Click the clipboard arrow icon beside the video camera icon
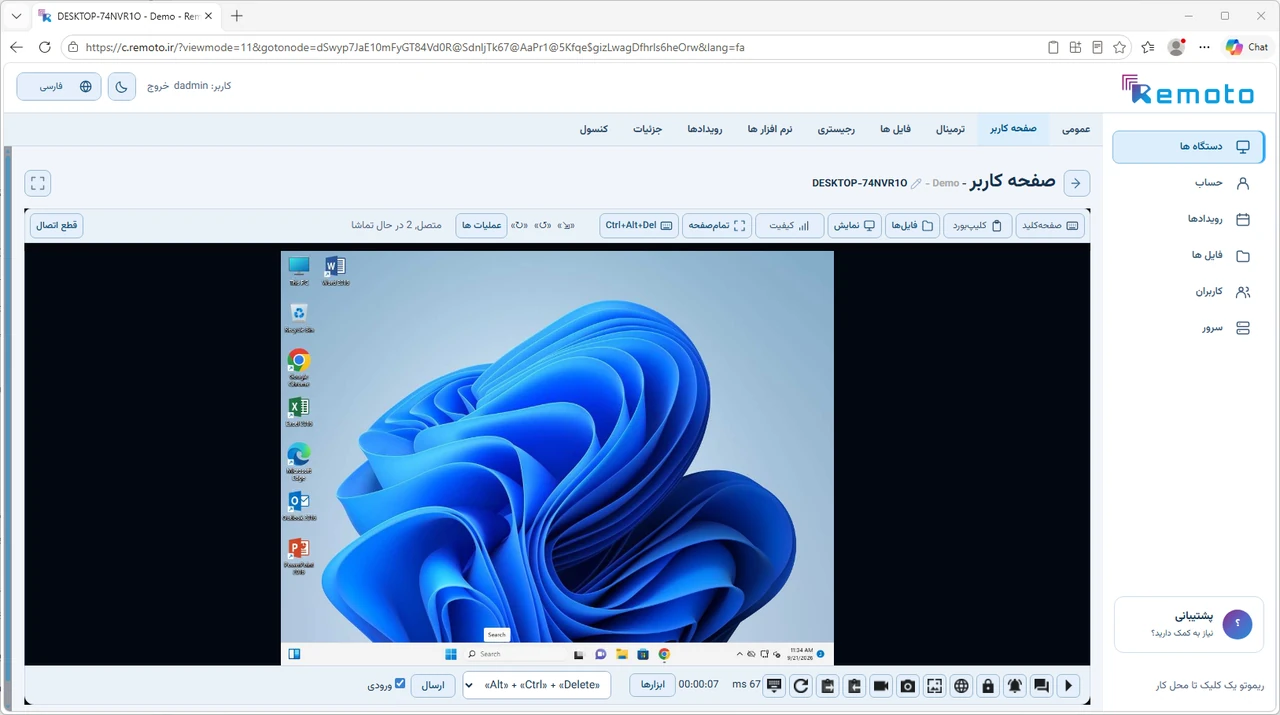 click(x=854, y=686)
